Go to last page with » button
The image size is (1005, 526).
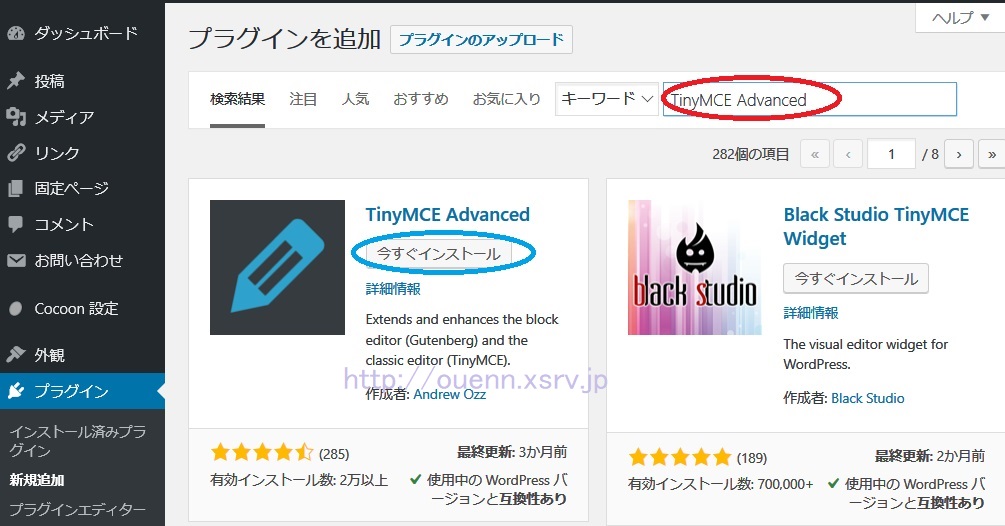coord(992,154)
